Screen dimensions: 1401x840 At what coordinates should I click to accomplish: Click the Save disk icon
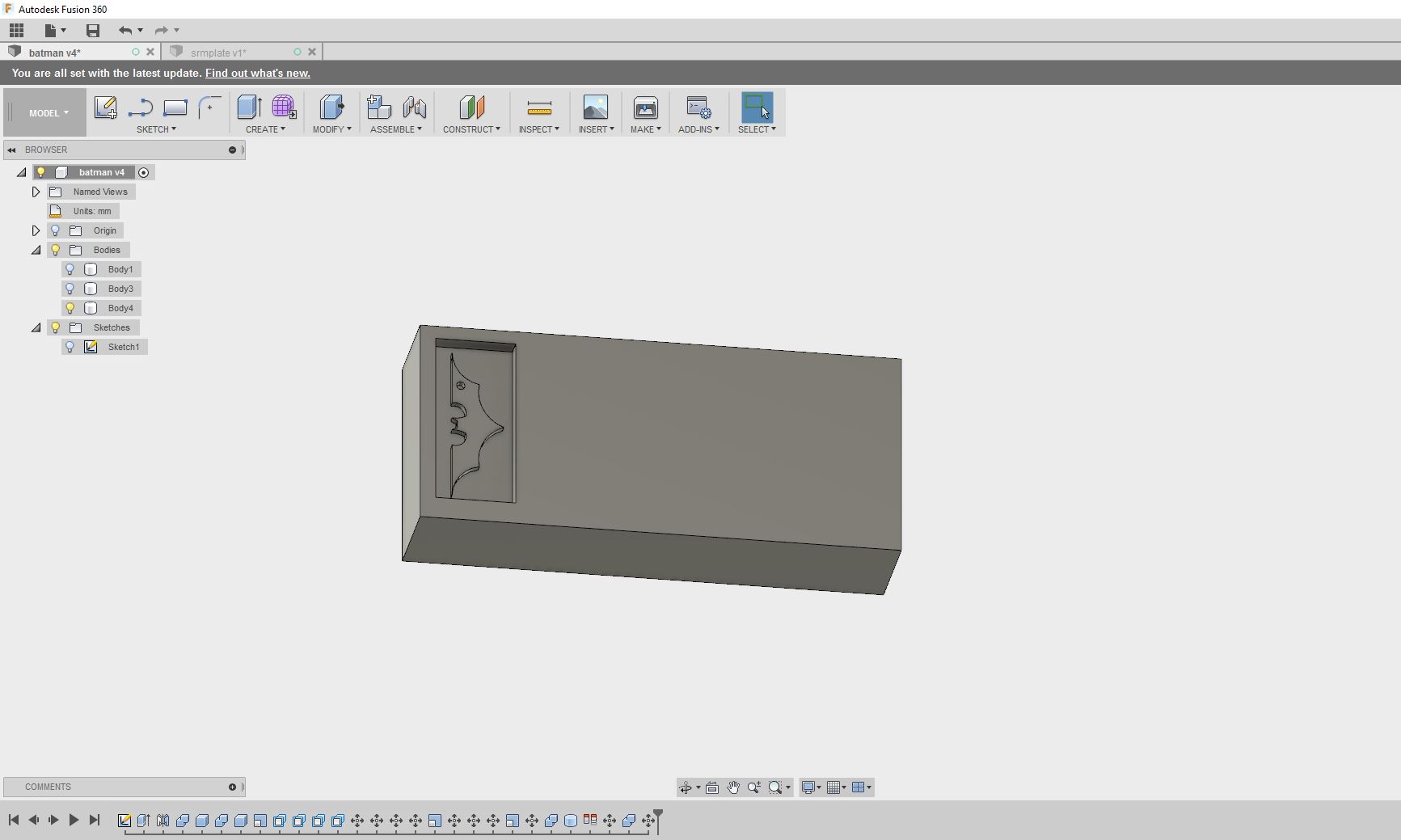[93, 31]
